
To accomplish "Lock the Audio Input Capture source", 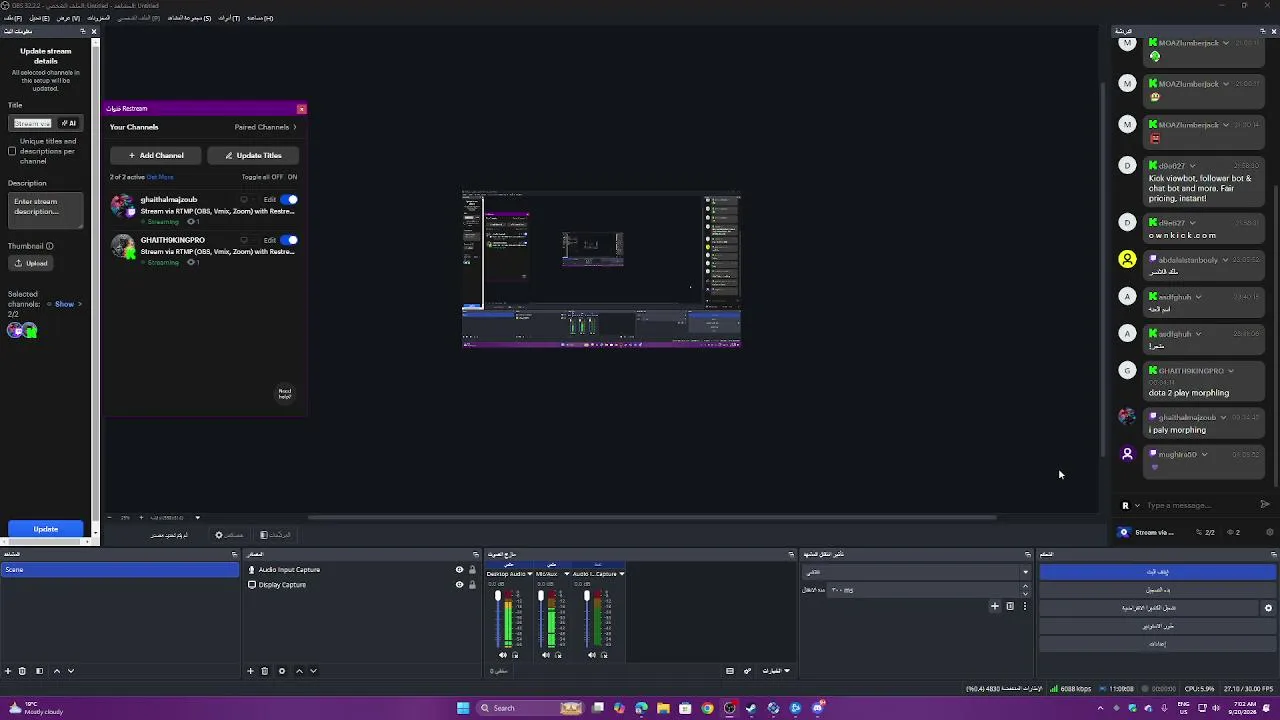I will pyautogui.click(x=472, y=570).
